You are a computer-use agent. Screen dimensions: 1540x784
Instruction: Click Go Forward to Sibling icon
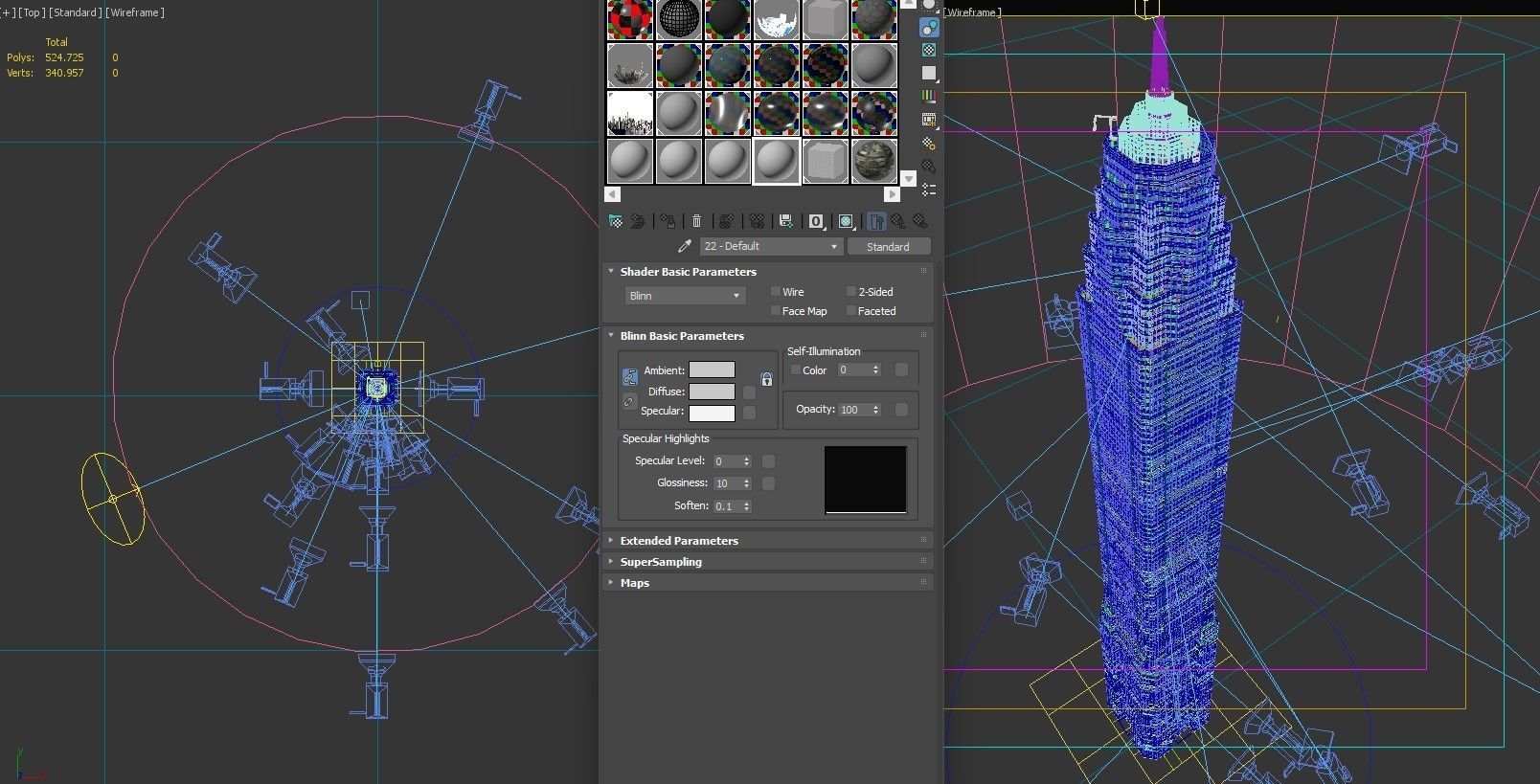pyautogui.click(x=920, y=221)
